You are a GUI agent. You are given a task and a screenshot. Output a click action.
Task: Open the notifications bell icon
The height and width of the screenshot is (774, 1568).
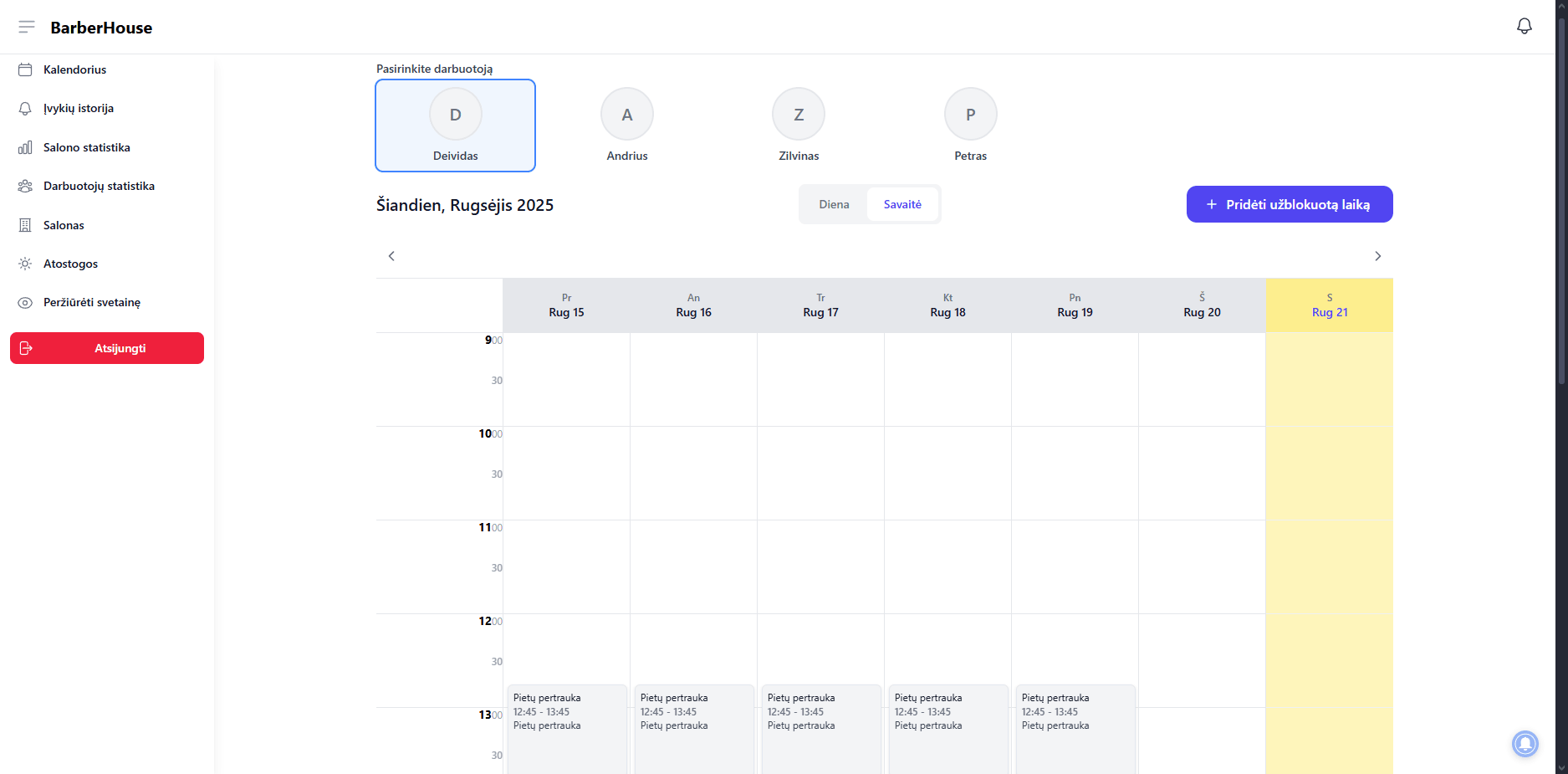(1524, 26)
